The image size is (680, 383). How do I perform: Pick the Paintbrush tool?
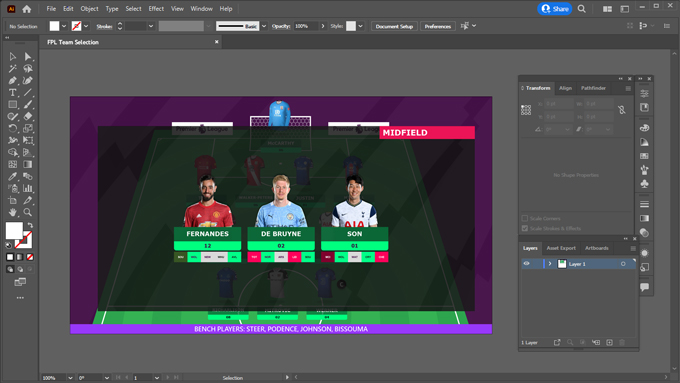click(28, 105)
